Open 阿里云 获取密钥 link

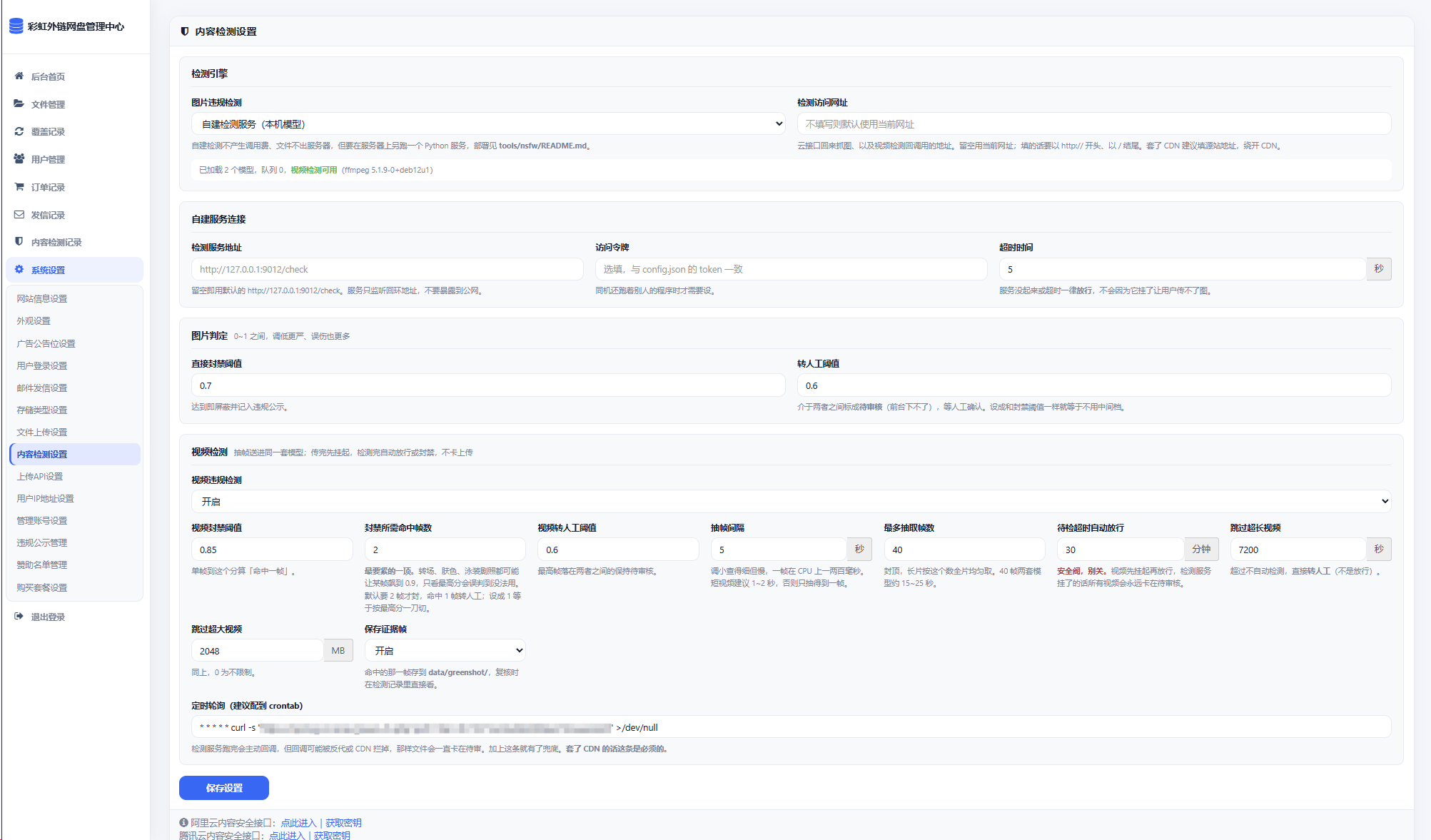point(343,823)
